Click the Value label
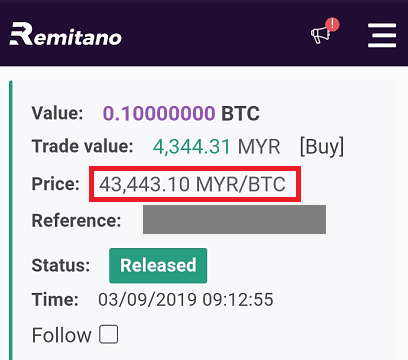This screenshot has height=360, width=408. tap(57, 113)
